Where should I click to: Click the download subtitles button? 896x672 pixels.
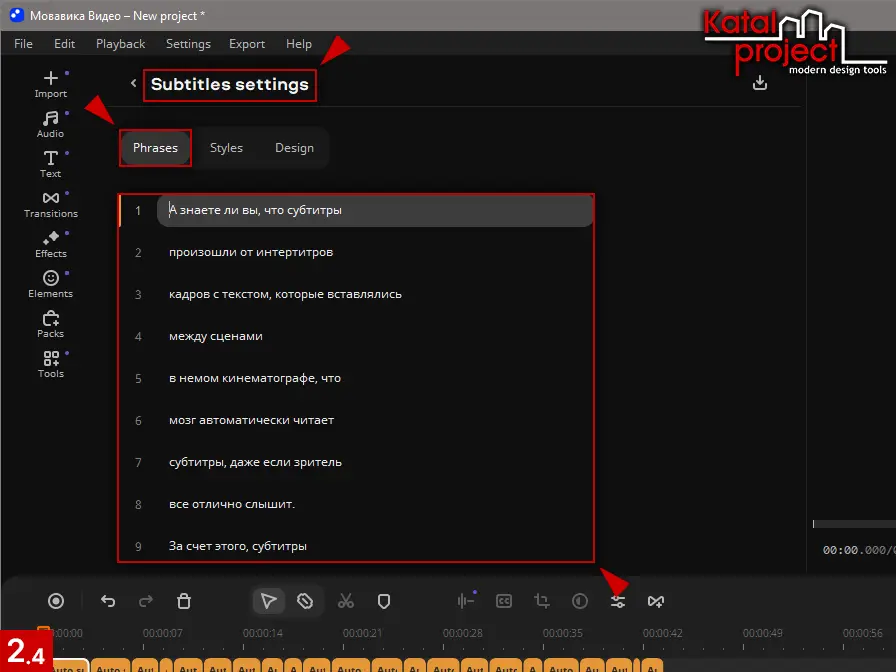click(760, 83)
